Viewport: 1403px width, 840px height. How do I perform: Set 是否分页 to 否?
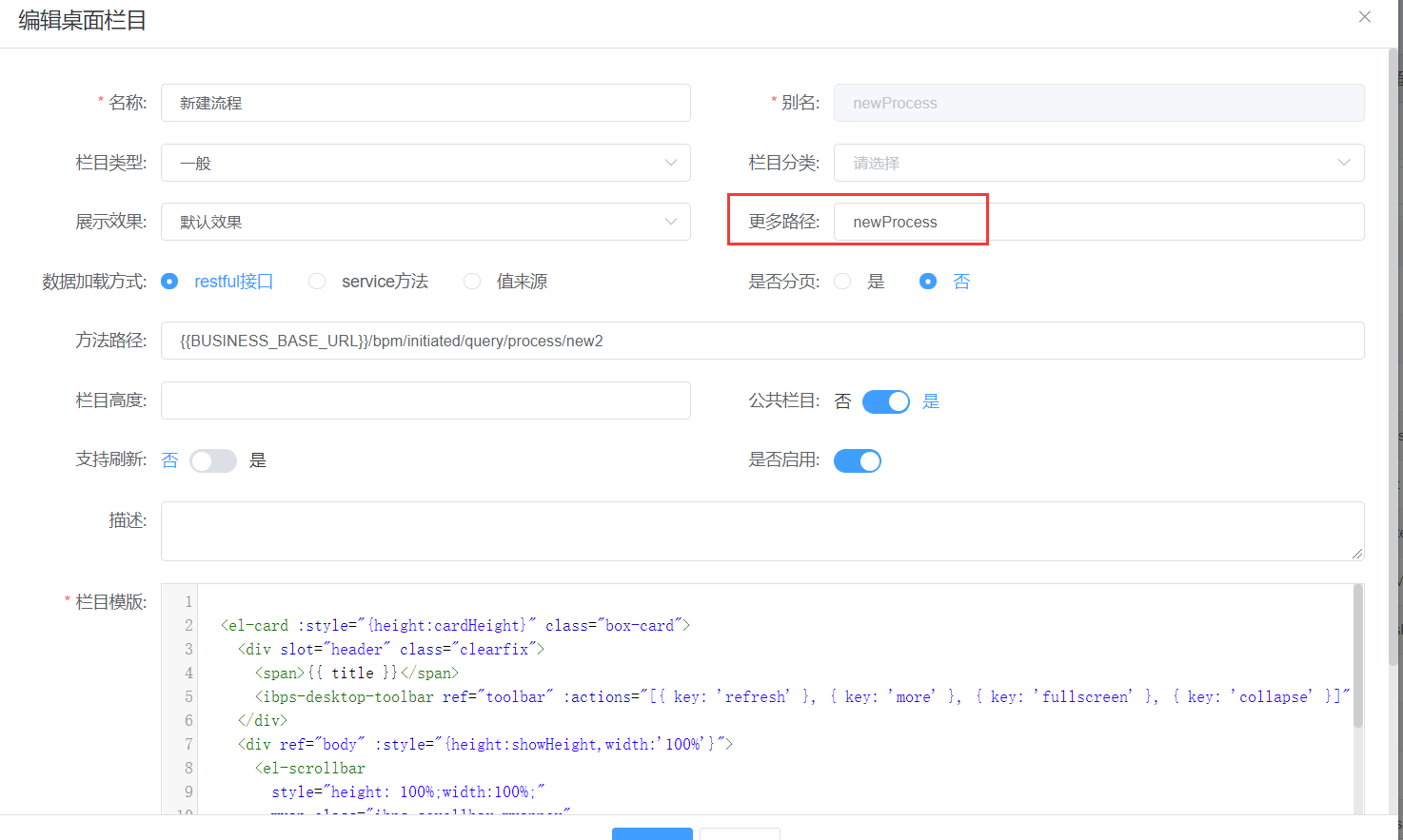[x=928, y=282]
